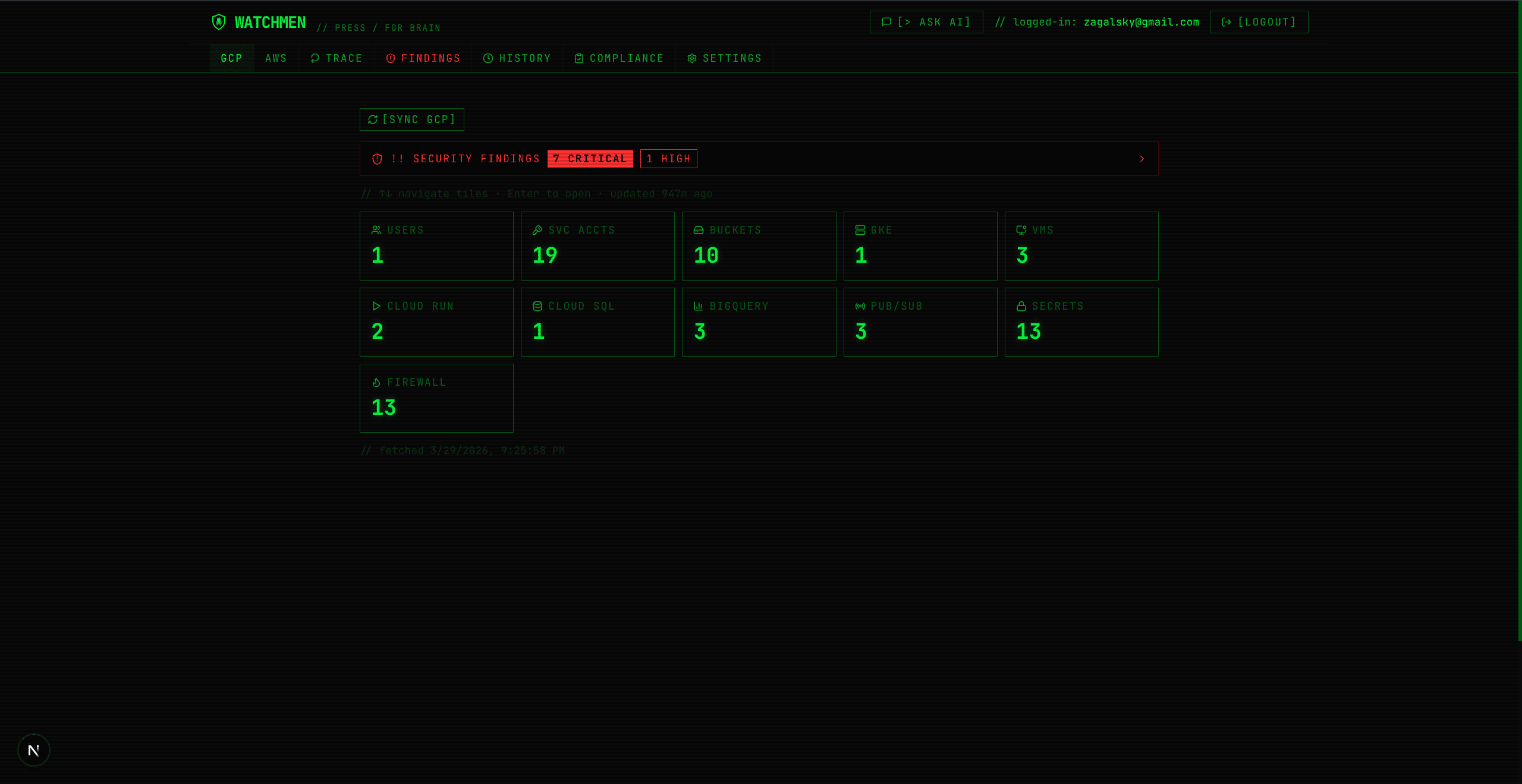Open the TRACE tab
This screenshot has width=1522, height=784.
click(337, 58)
